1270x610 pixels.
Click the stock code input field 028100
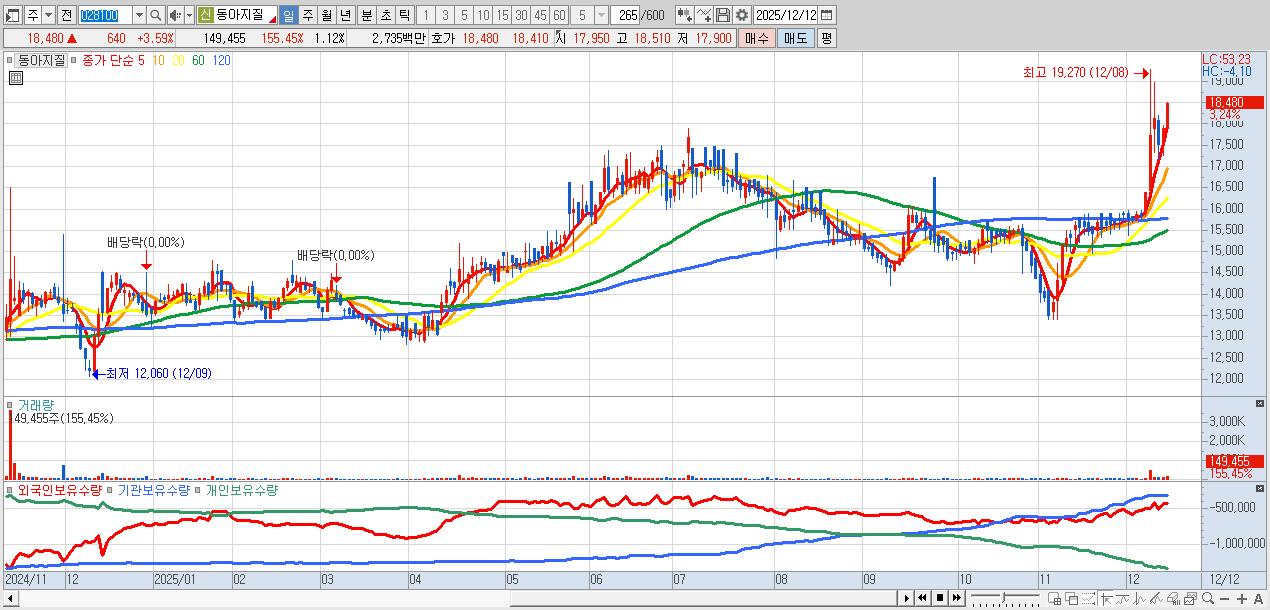[x=105, y=15]
